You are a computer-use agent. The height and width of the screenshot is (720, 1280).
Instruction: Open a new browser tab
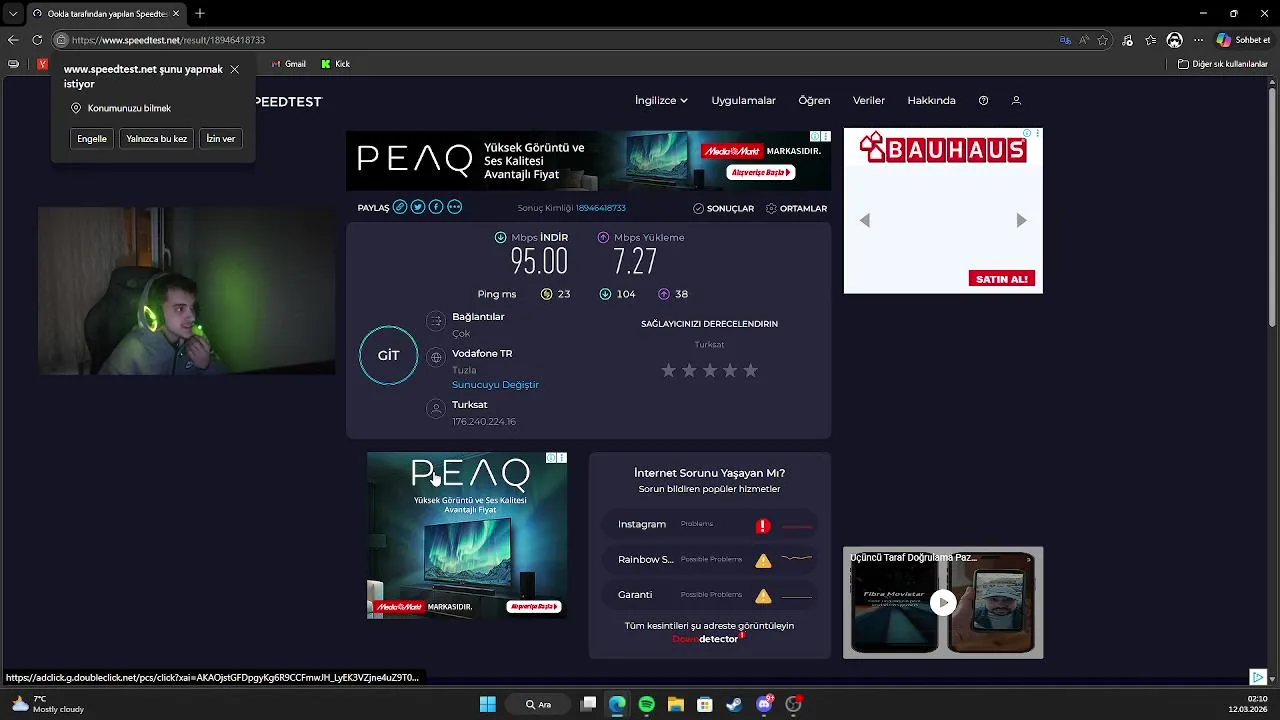coord(200,13)
